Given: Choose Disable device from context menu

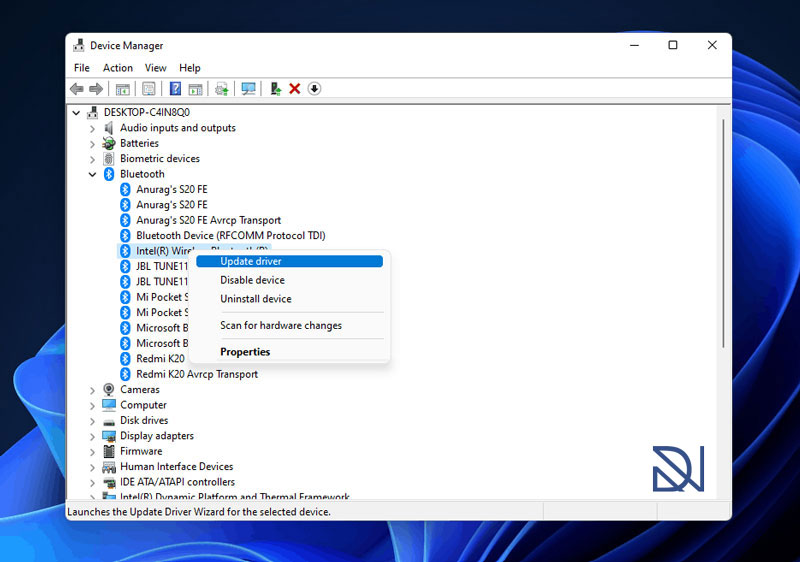Looking at the screenshot, I should 289,280.
